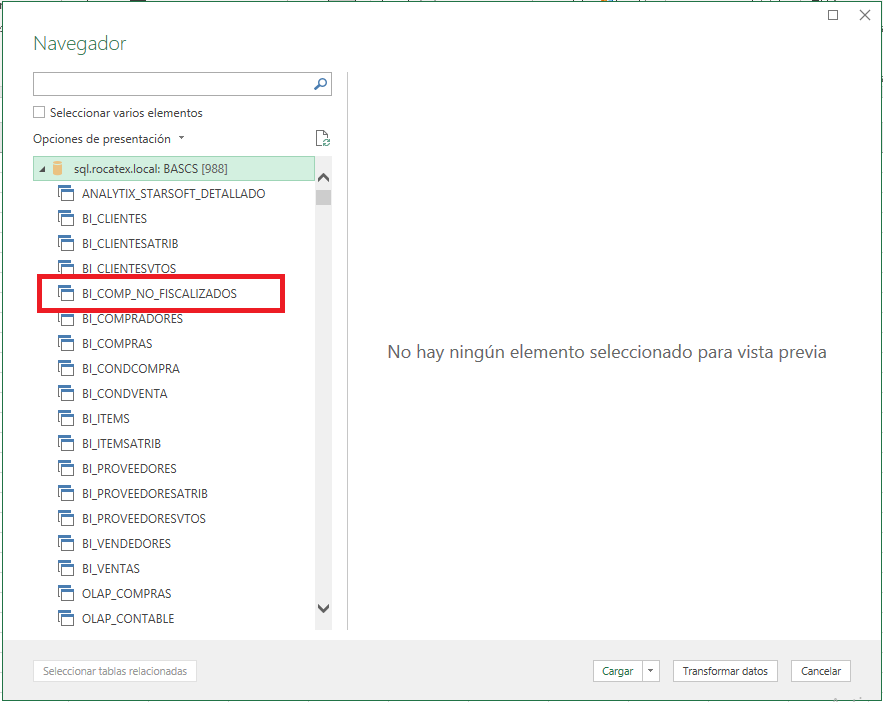Click the database icon for sql.rocatex.local
The image size is (883, 702).
58,168
